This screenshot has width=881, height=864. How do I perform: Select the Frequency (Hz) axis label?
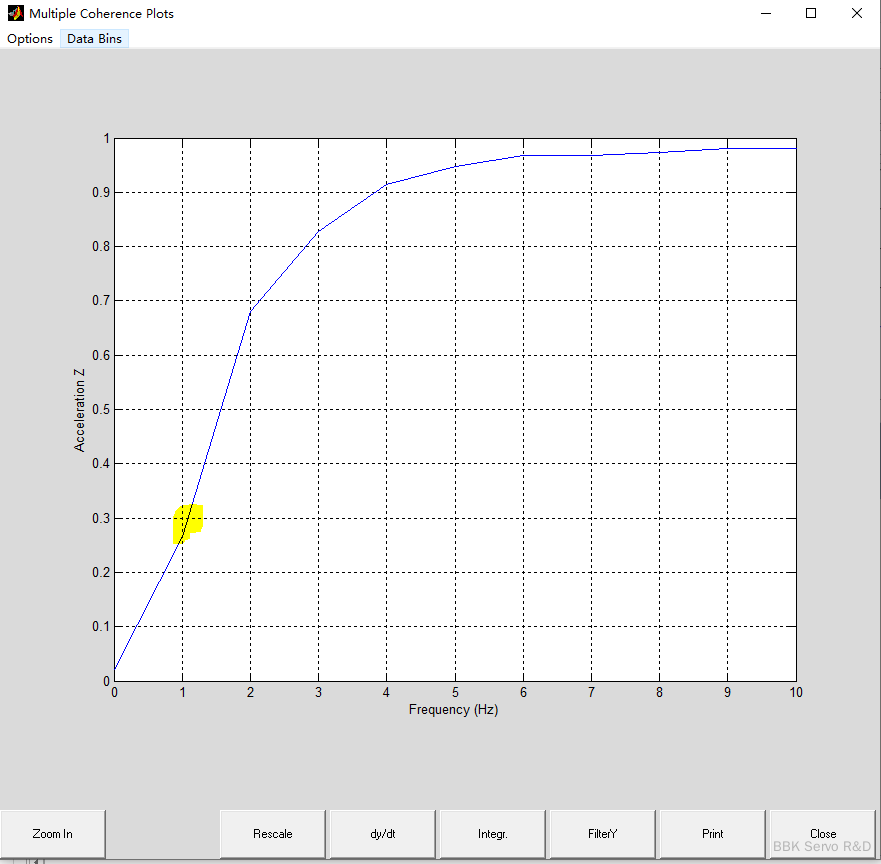(453, 710)
